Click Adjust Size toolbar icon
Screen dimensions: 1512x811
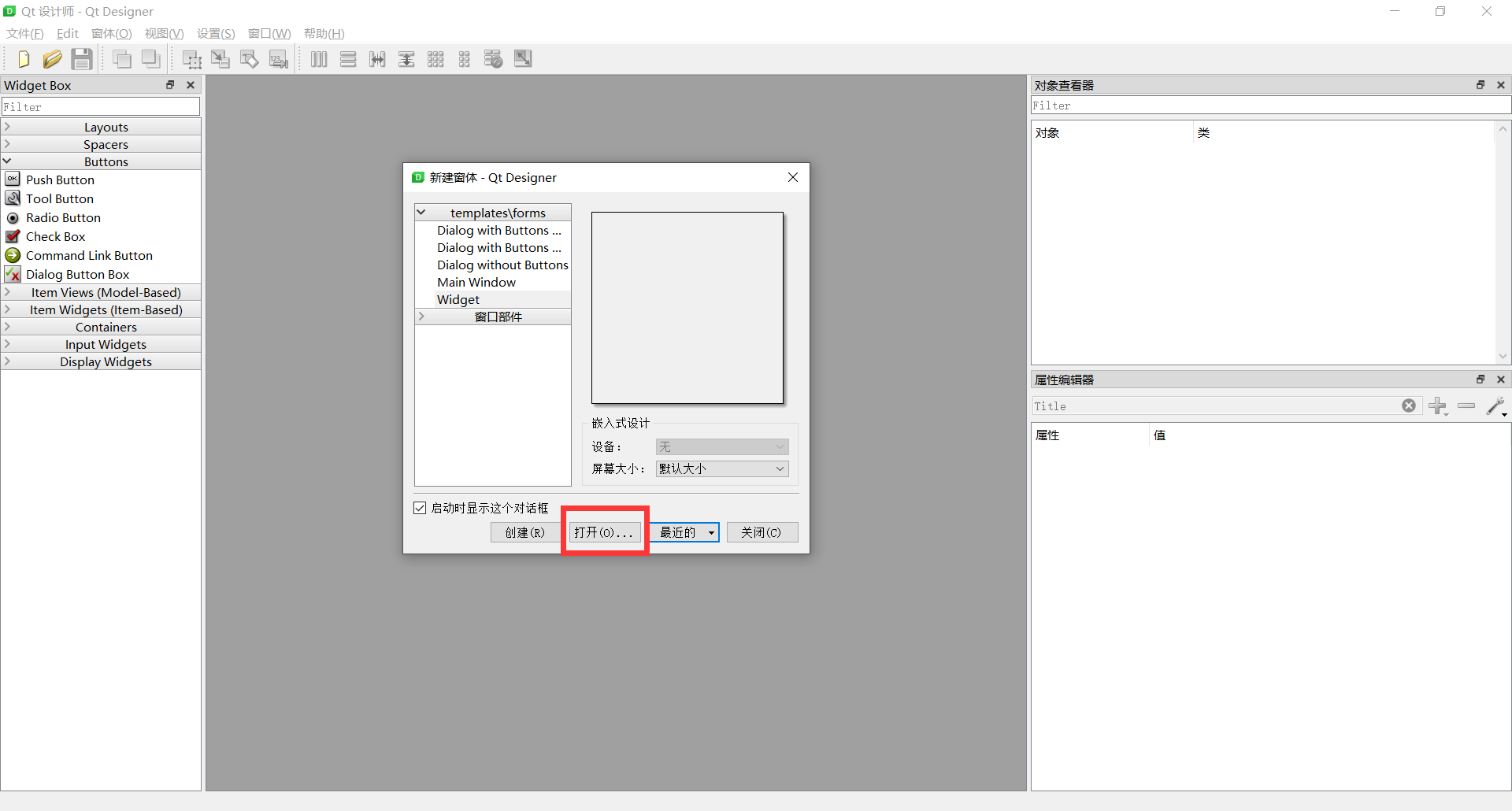point(523,59)
